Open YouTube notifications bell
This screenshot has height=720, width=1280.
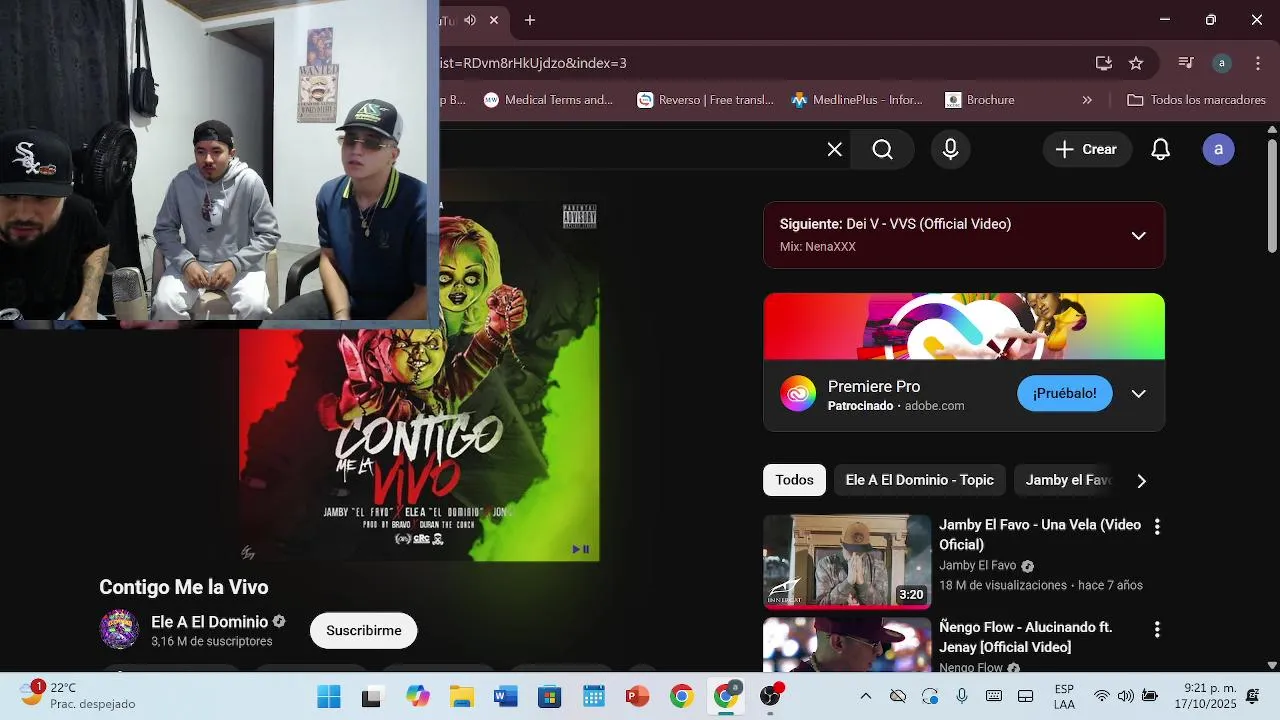[x=1160, y=149]
